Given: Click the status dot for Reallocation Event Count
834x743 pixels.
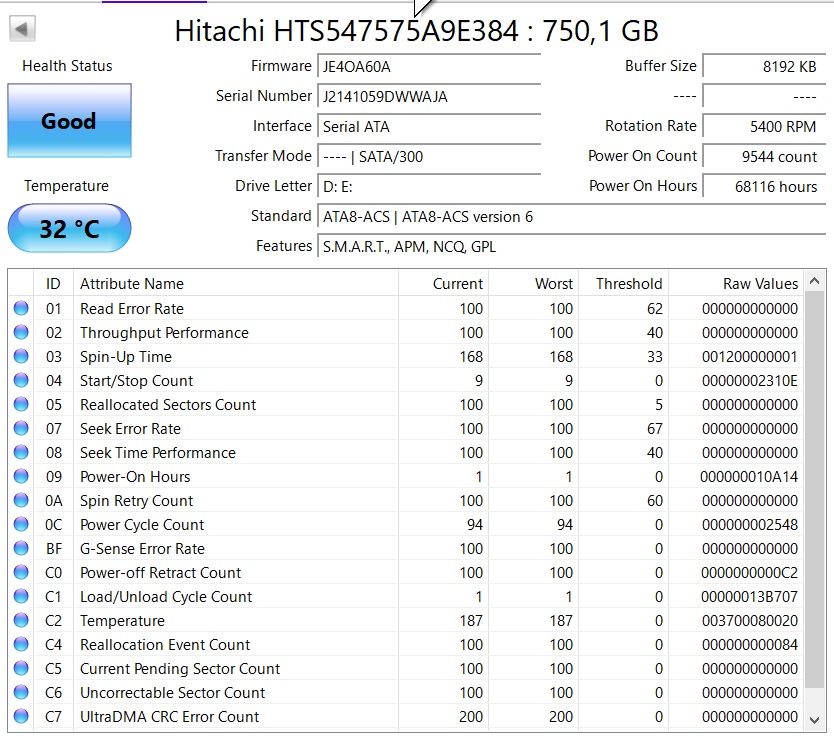Looking at the screenshot, I should (21, 644).
